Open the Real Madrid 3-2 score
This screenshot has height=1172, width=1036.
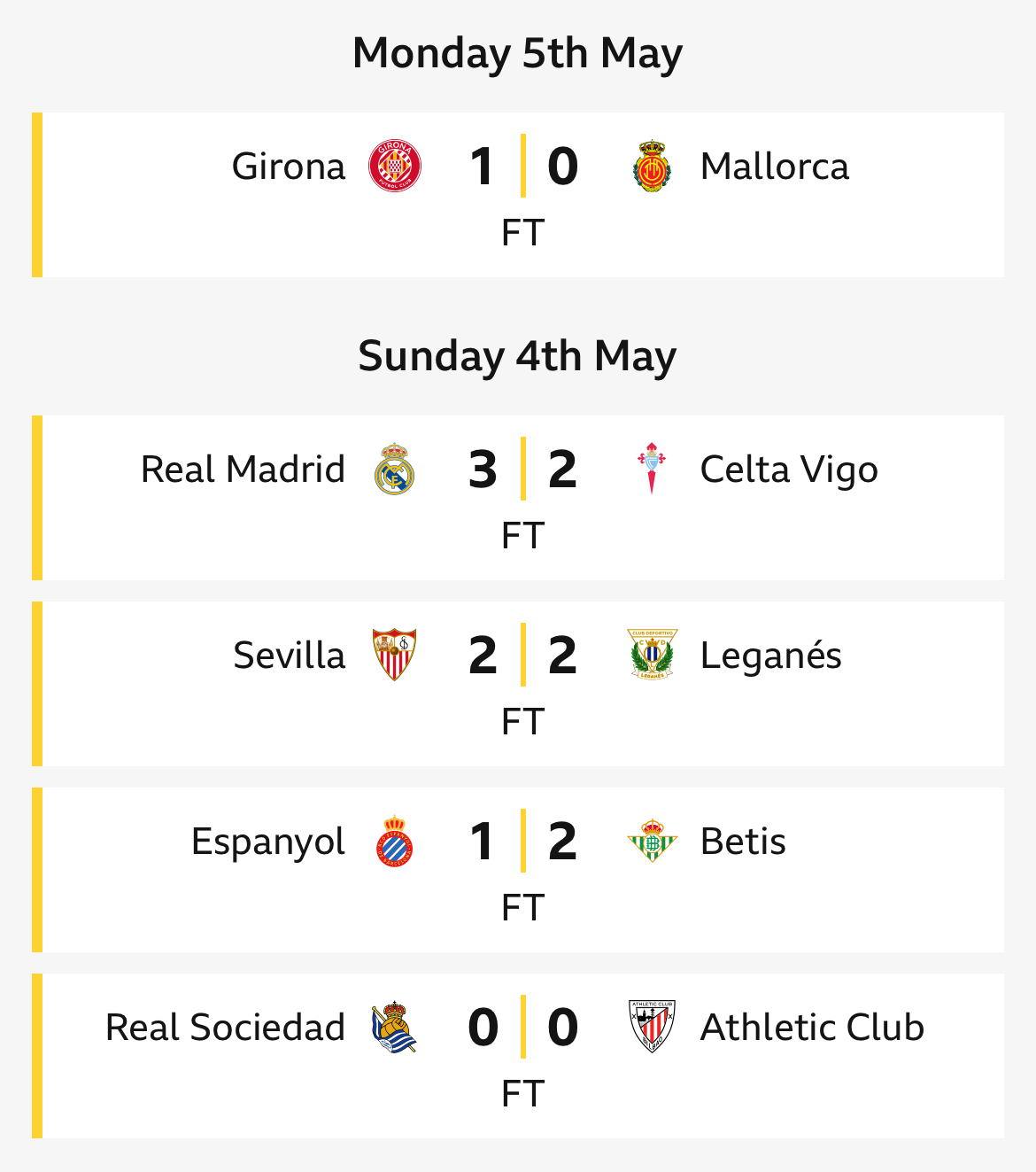[x=522, y=469]
